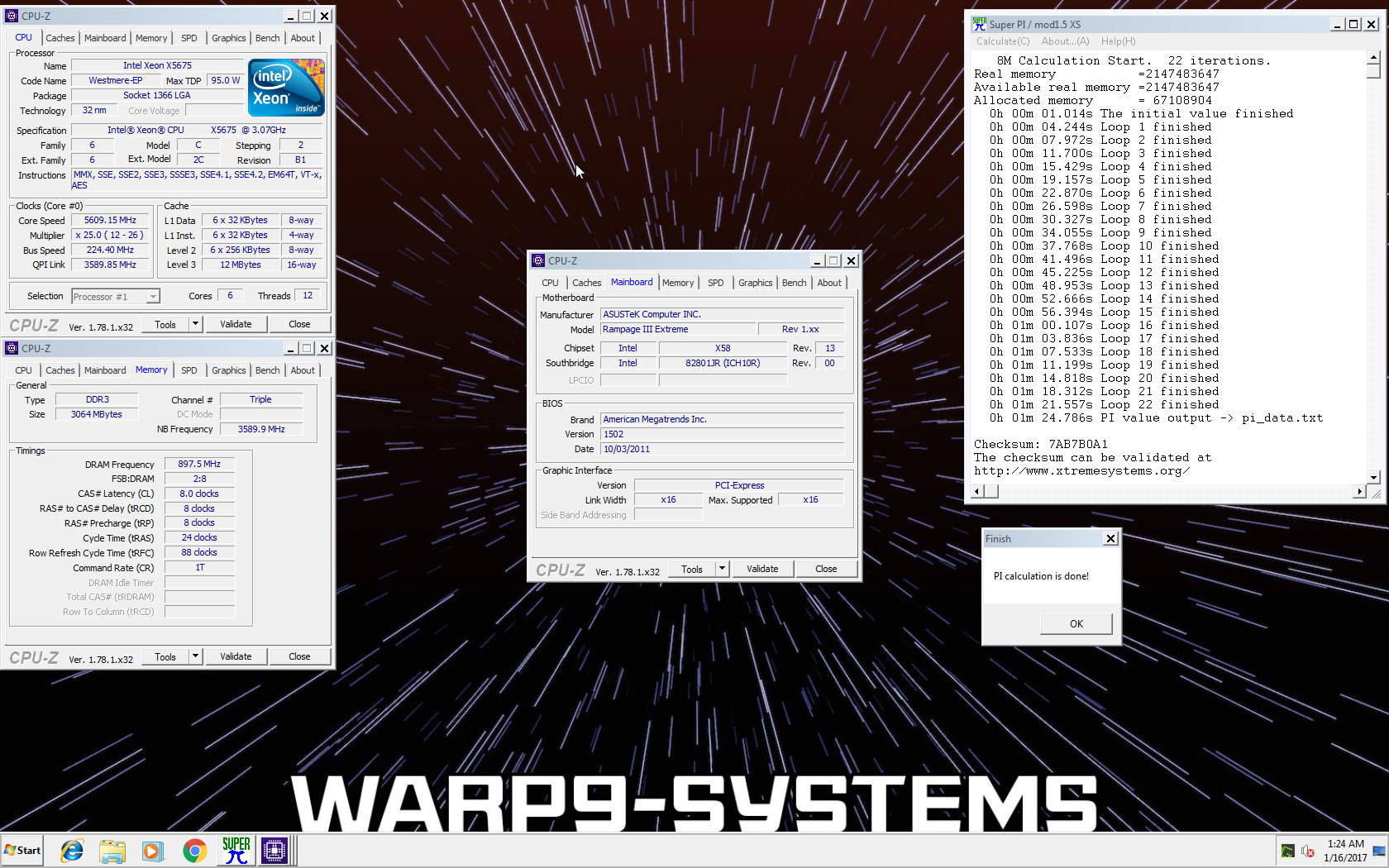Click CPU-Z title icon in Mainboard window
This screenshot has height=868, width=1389.
coord(538,260)
